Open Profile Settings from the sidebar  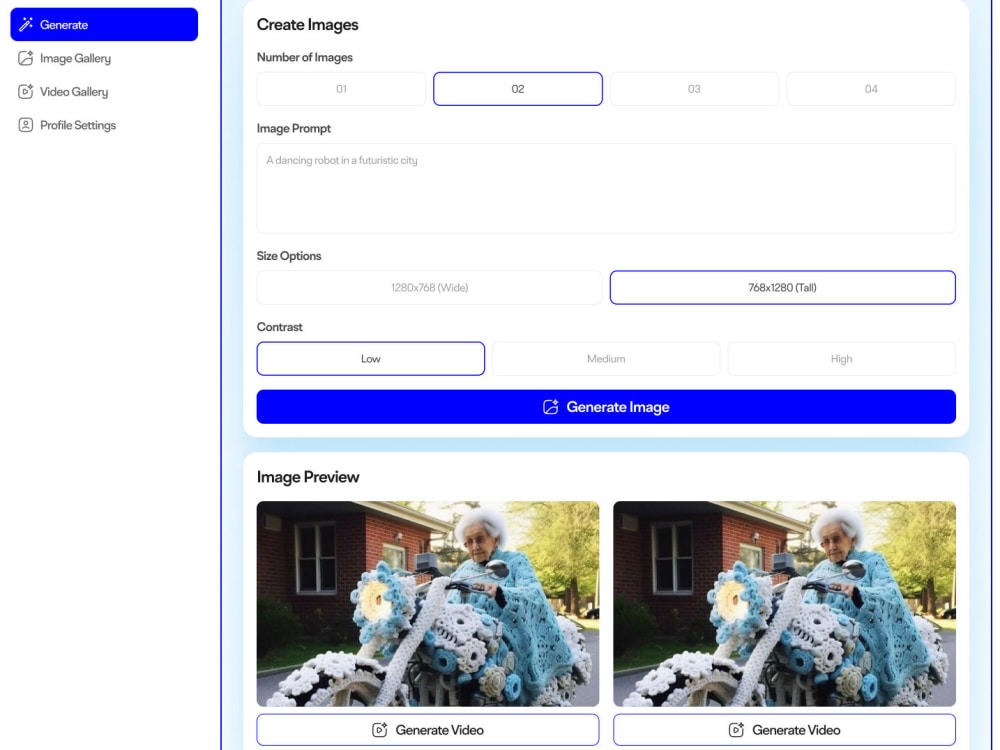click(104, 125)
